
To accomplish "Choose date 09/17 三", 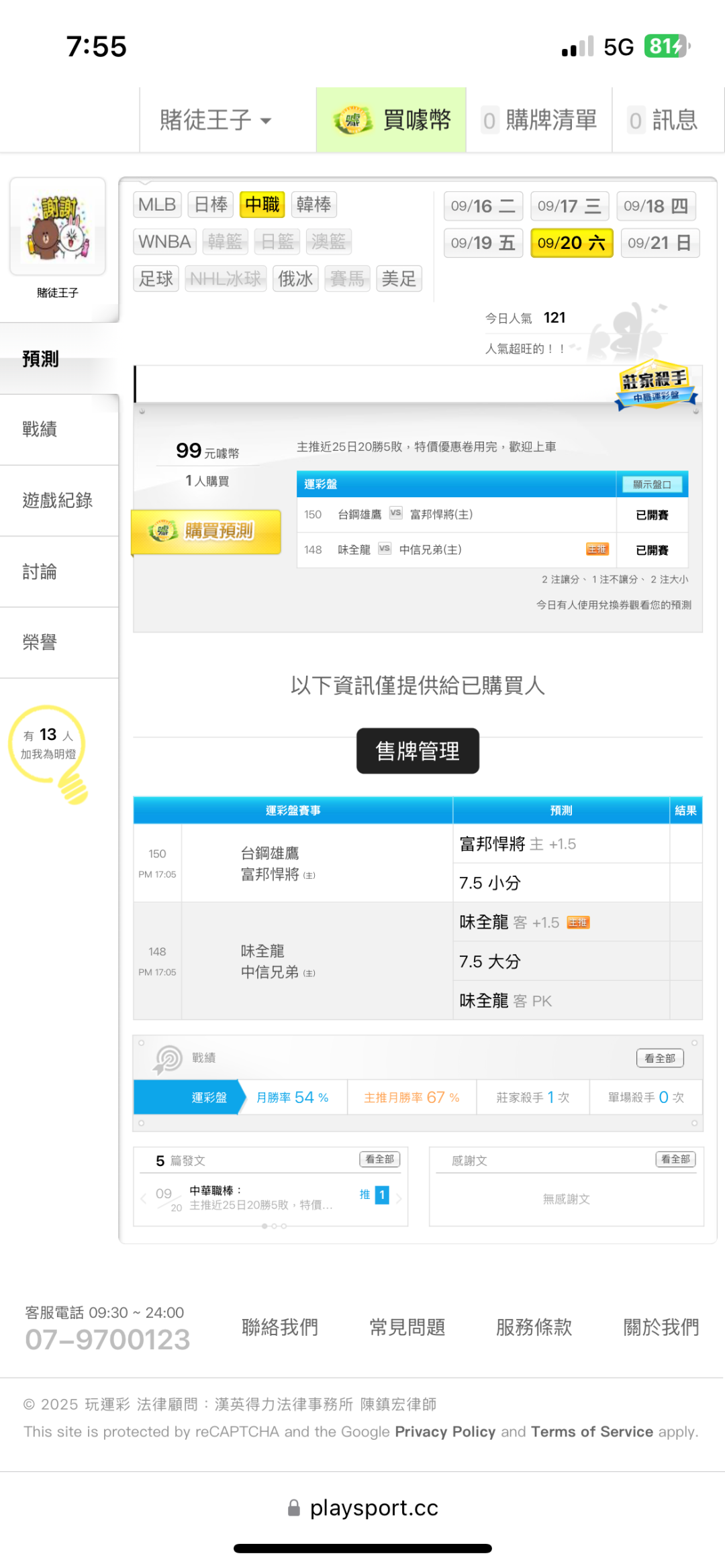I will click(x=570, y=206).
